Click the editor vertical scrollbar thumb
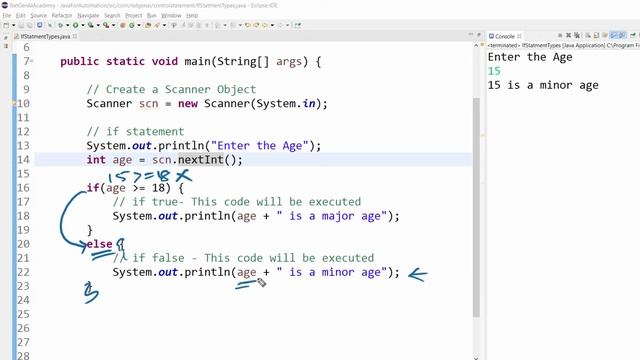The width and height of the screenshot is (640, 360). 476,207
